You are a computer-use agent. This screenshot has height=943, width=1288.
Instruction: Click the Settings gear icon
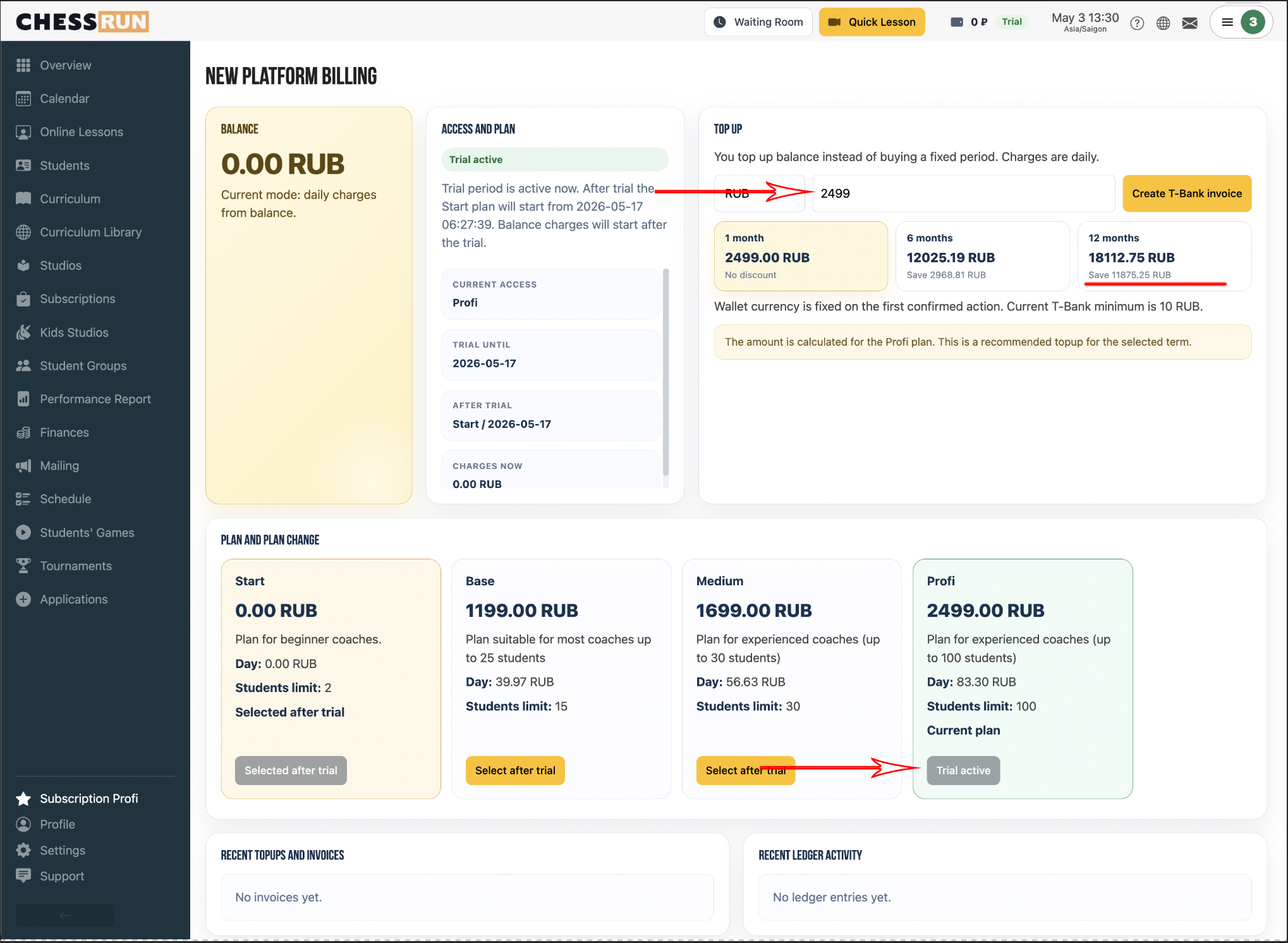tap(23, 850)
